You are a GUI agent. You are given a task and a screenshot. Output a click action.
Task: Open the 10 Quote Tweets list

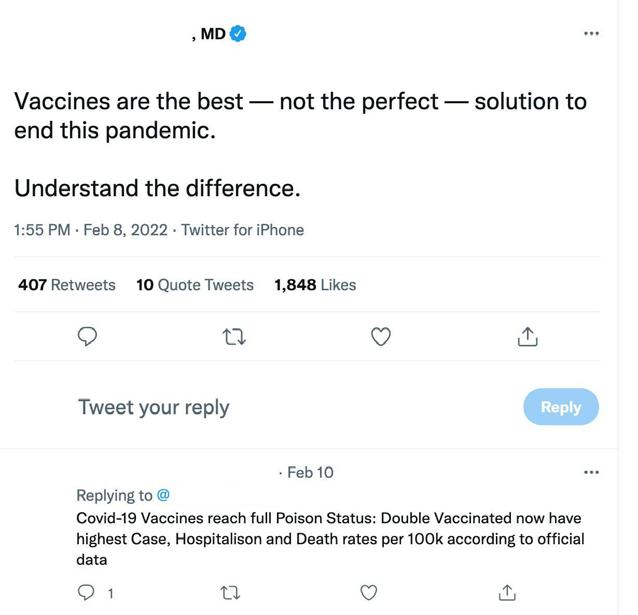[195, 285]
